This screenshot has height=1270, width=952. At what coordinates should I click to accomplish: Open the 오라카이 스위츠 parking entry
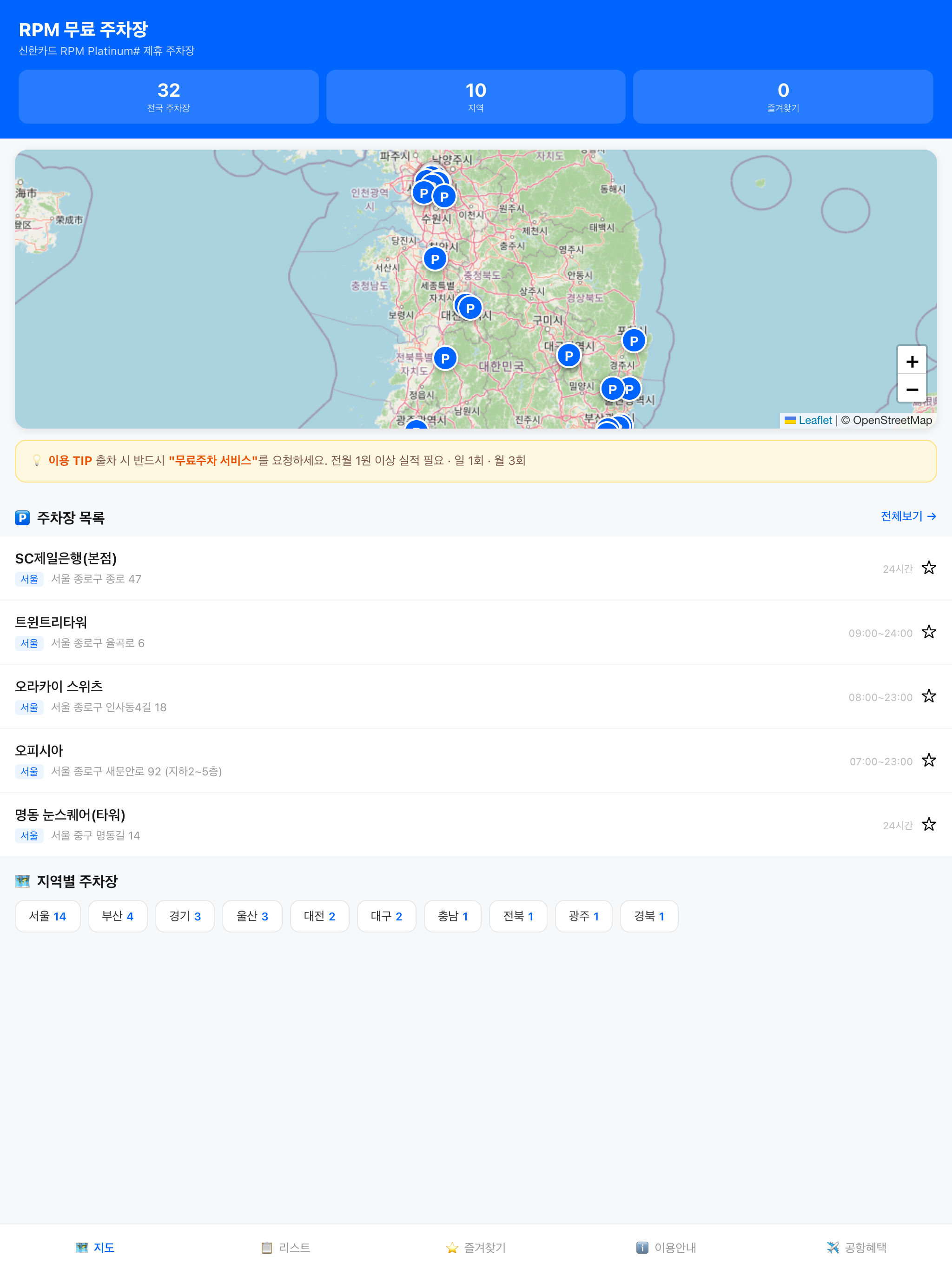[x=476, y=696]
